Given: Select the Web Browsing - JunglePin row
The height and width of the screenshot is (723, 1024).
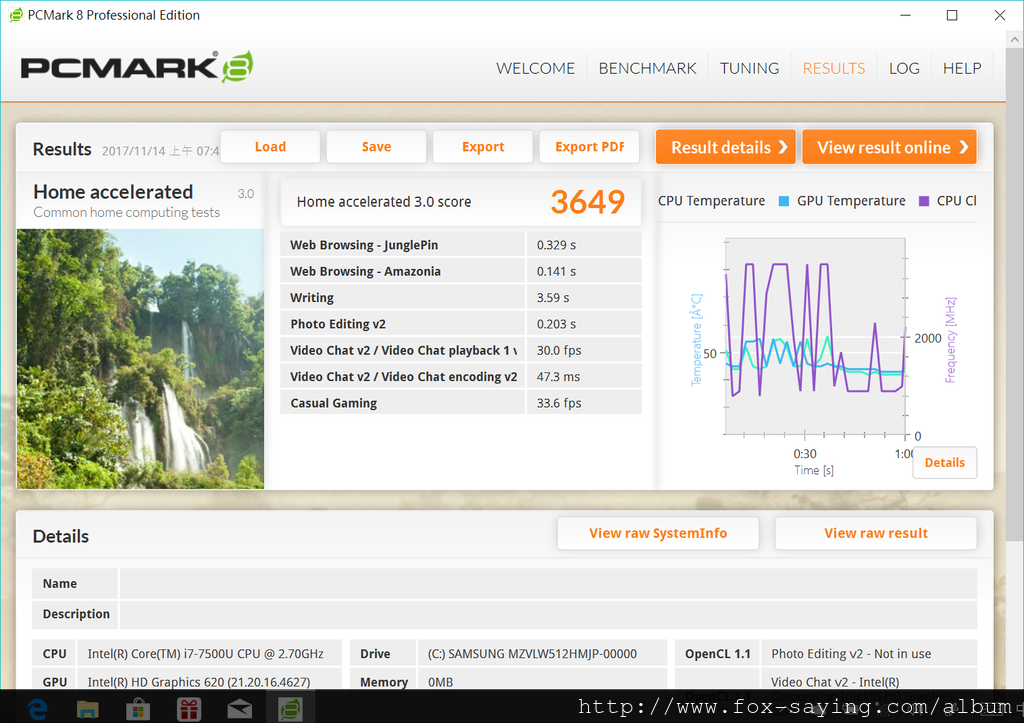Looking at the screenshot, I should (460, 245).
